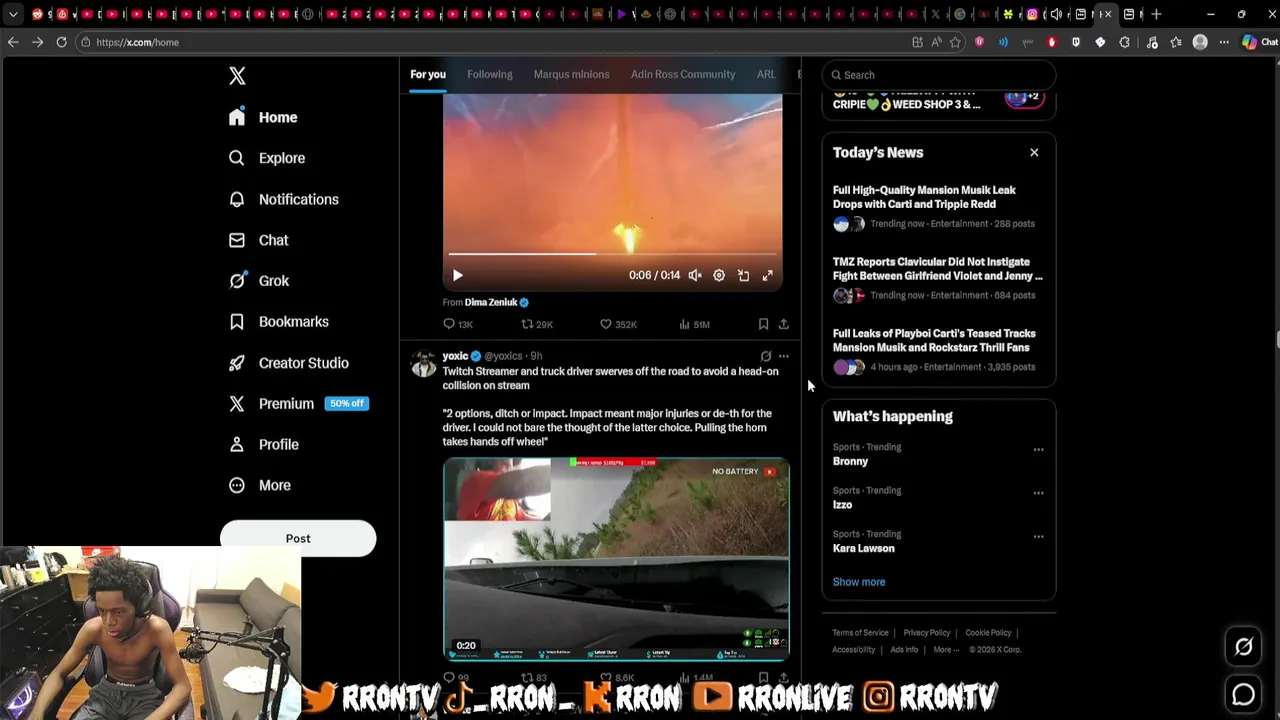The image size is (1280, 720).
Task: Open Bookmarks from the sidebar
Action: (x=278, y=322)
